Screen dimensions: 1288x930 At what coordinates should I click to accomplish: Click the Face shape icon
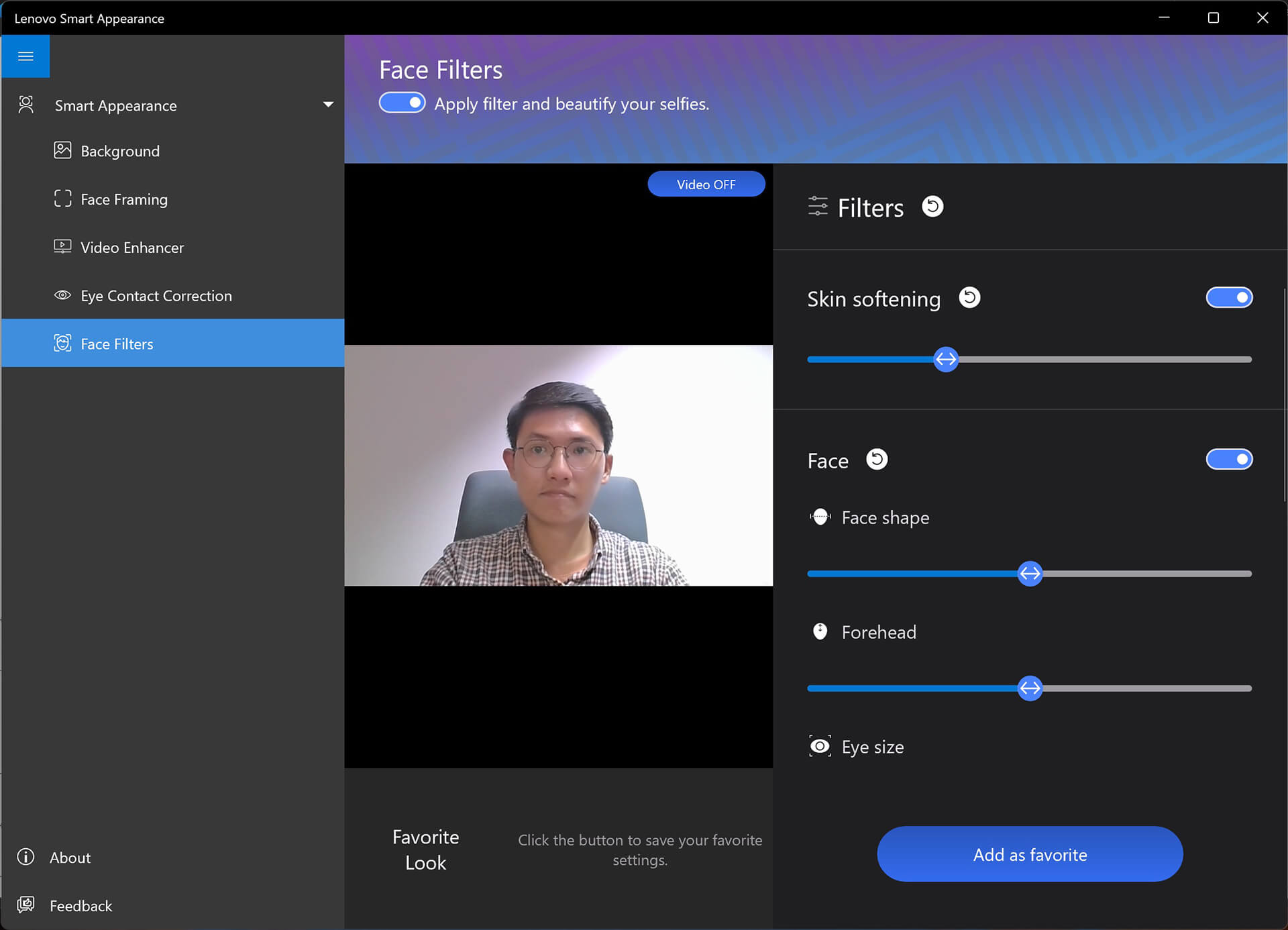(x=820, y=517)
